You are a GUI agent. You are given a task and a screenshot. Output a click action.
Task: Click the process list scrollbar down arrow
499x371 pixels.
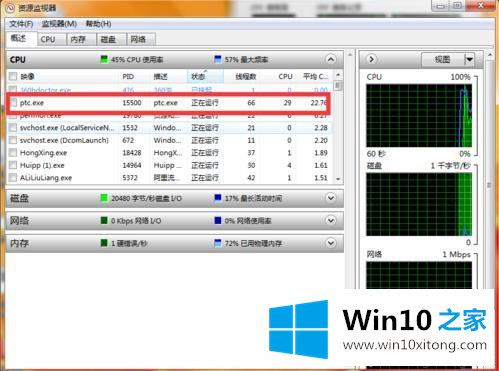[338, 179]
